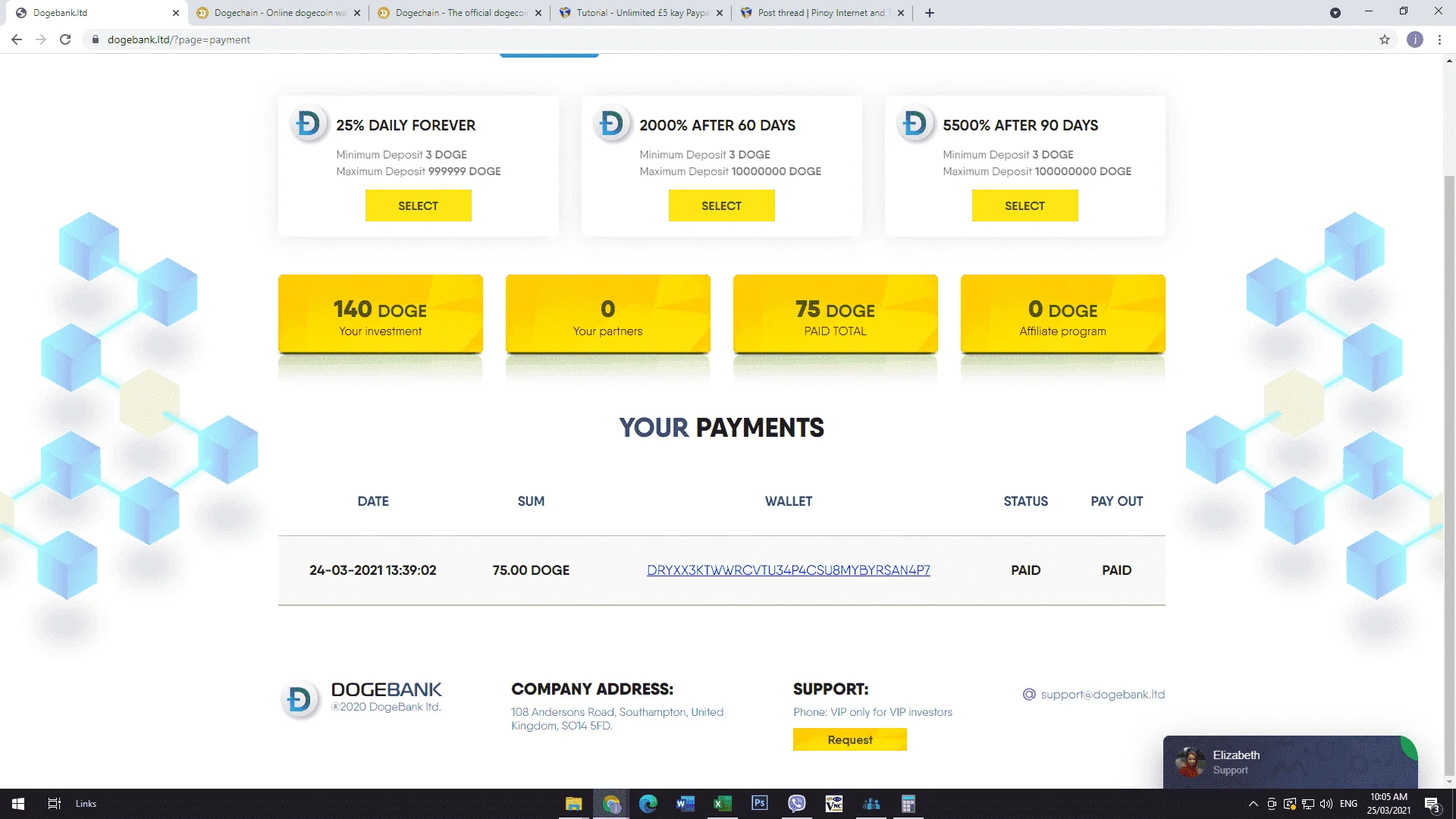This screenshot has width=1456, height=819.
Task: Open Excel from the taskbar
Action: (723, 804)
